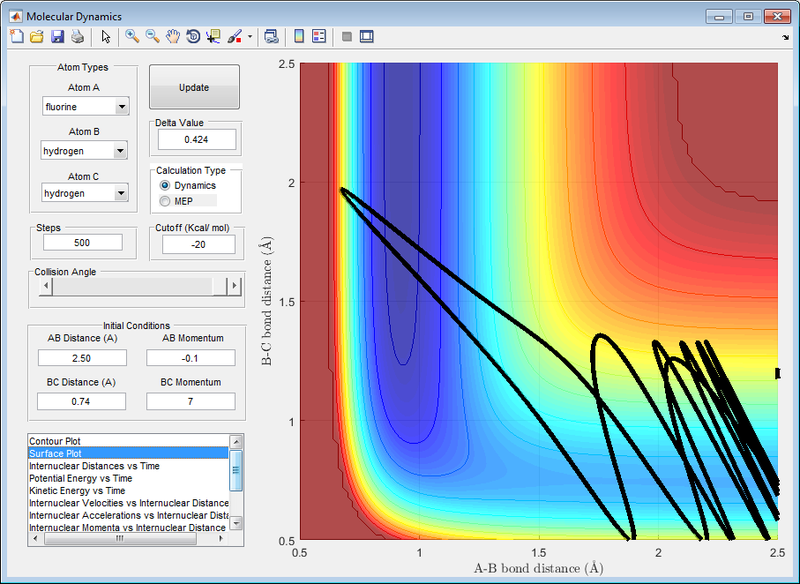Select the Data Cursor tool
The width and height of the screenshot is (800, 584).
point(213,36)
